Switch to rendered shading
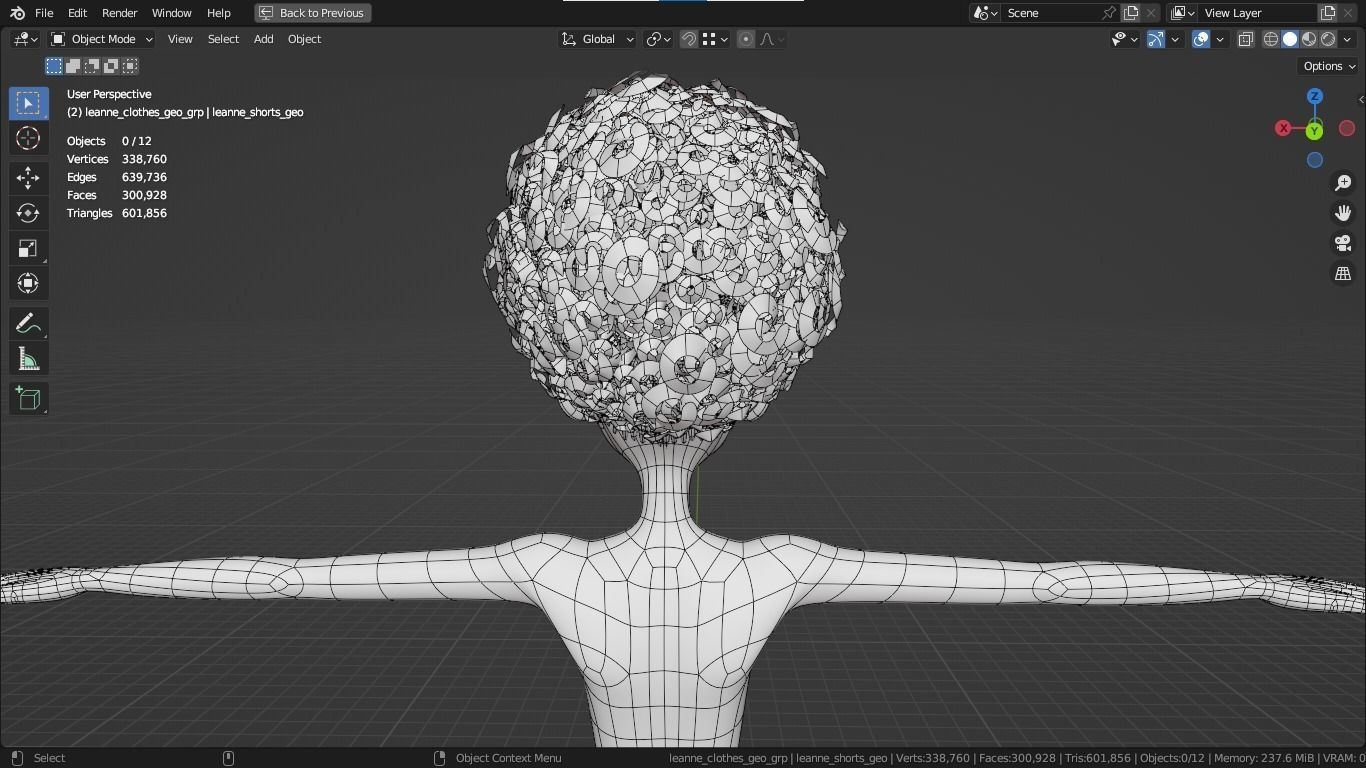This screenshot has height=768, width=1366. [x=1328, y=39]
